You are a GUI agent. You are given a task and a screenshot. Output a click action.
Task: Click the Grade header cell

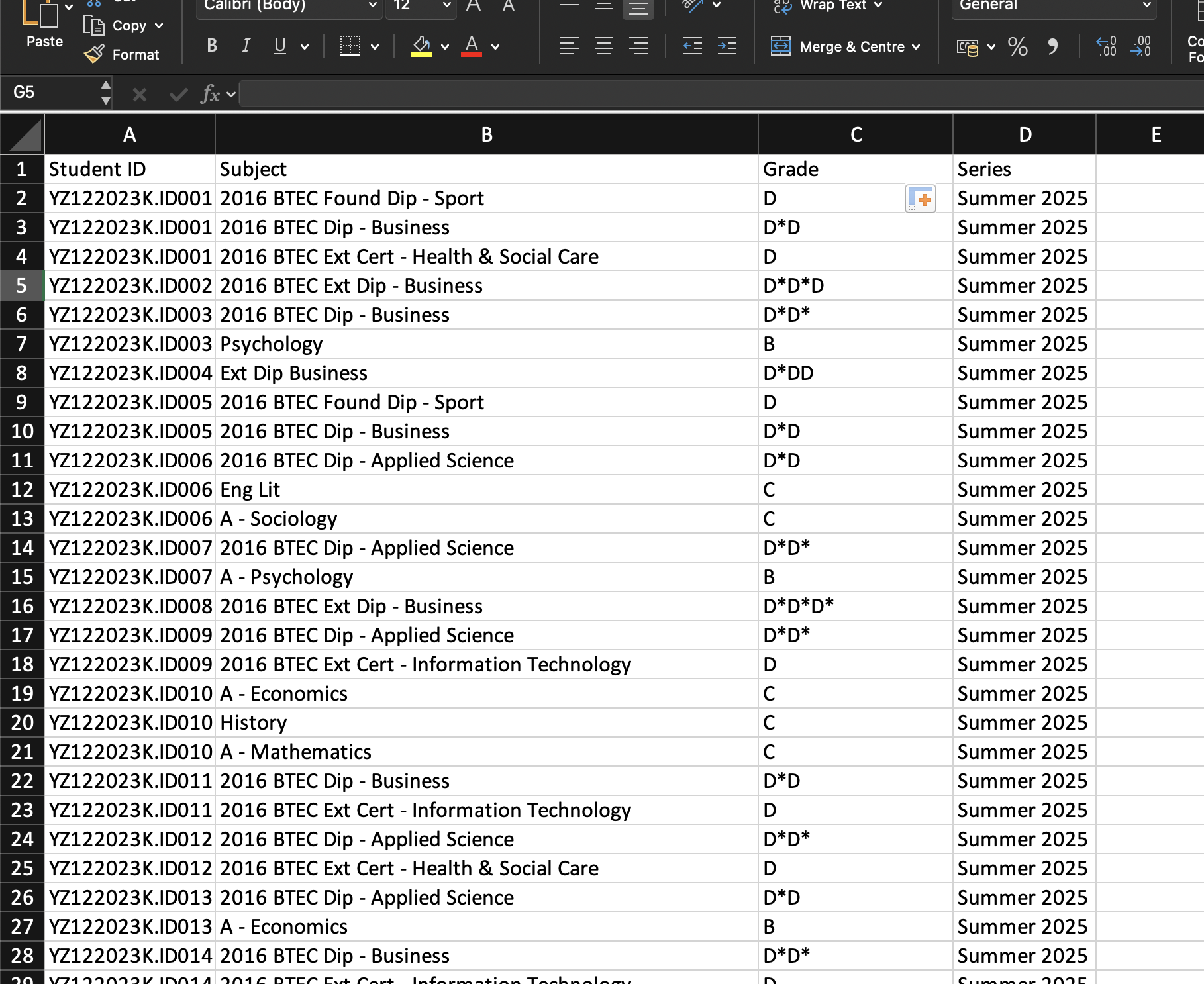coord(856,169)
